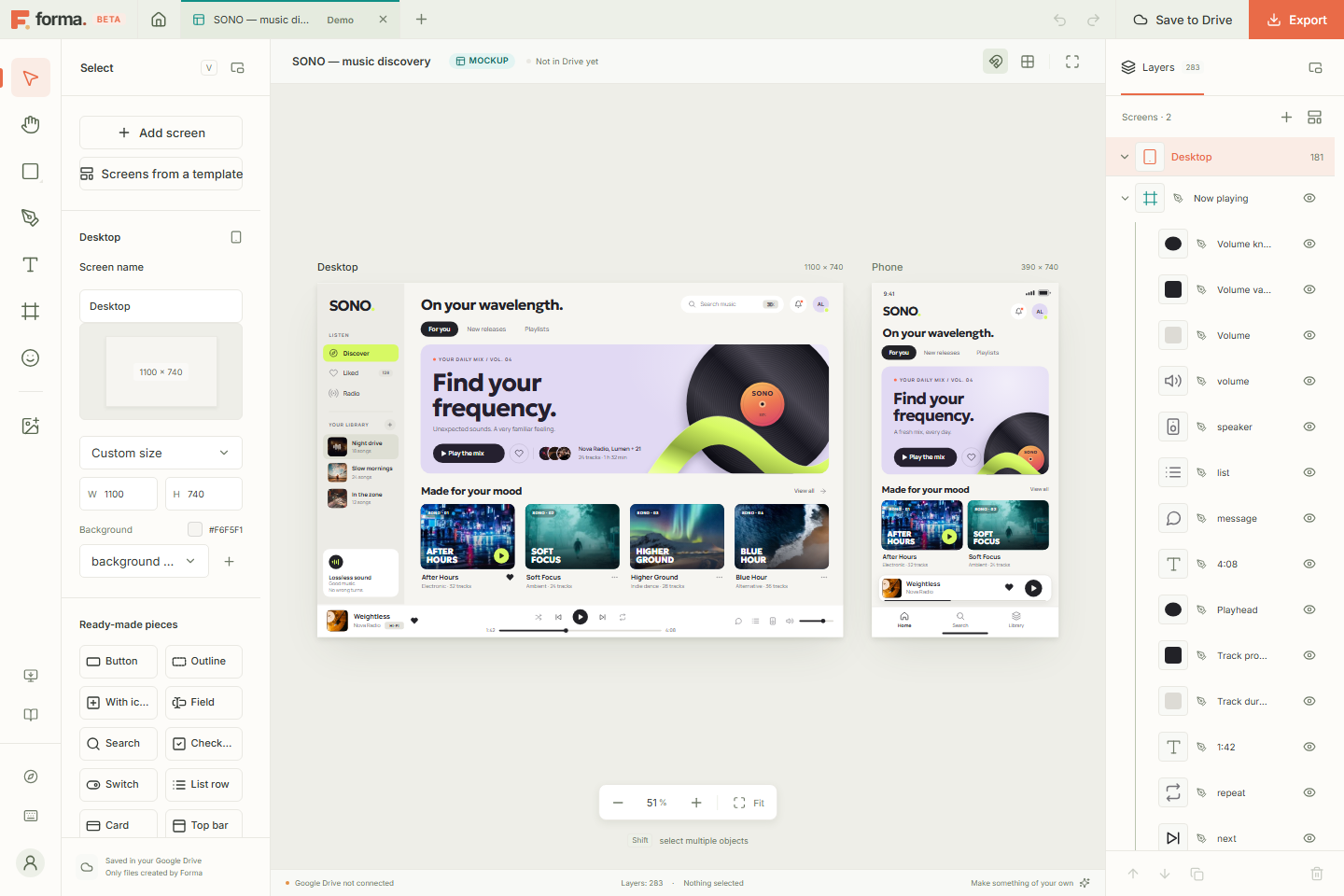Open the image insert tool
Viewport: 1344px width, 896px height.
31,426
